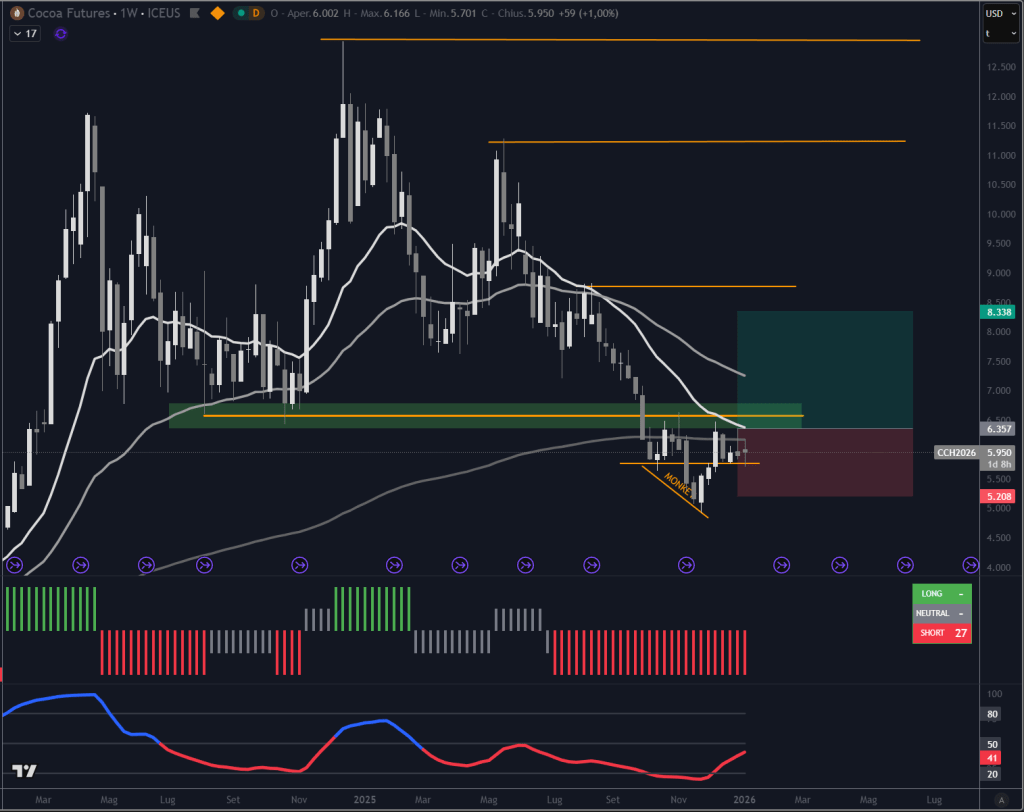Click the small chart-style icon after ICEUS

pyautogui.click(x=196, y=14)
